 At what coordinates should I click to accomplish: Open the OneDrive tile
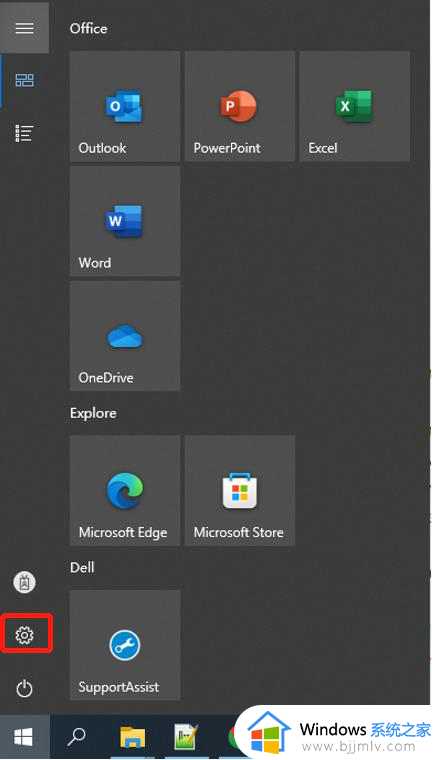pyautogui.click(x=125, y=336)
